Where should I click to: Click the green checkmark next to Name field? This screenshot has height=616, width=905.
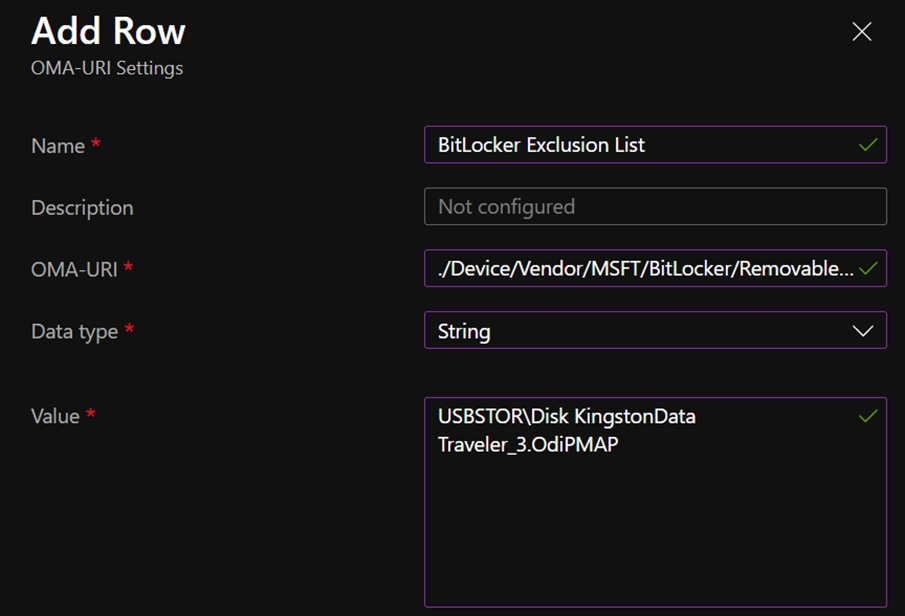869,144
